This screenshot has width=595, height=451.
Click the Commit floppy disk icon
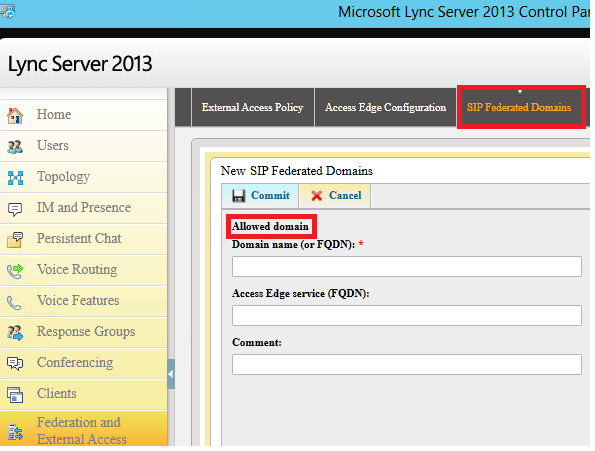238,196
